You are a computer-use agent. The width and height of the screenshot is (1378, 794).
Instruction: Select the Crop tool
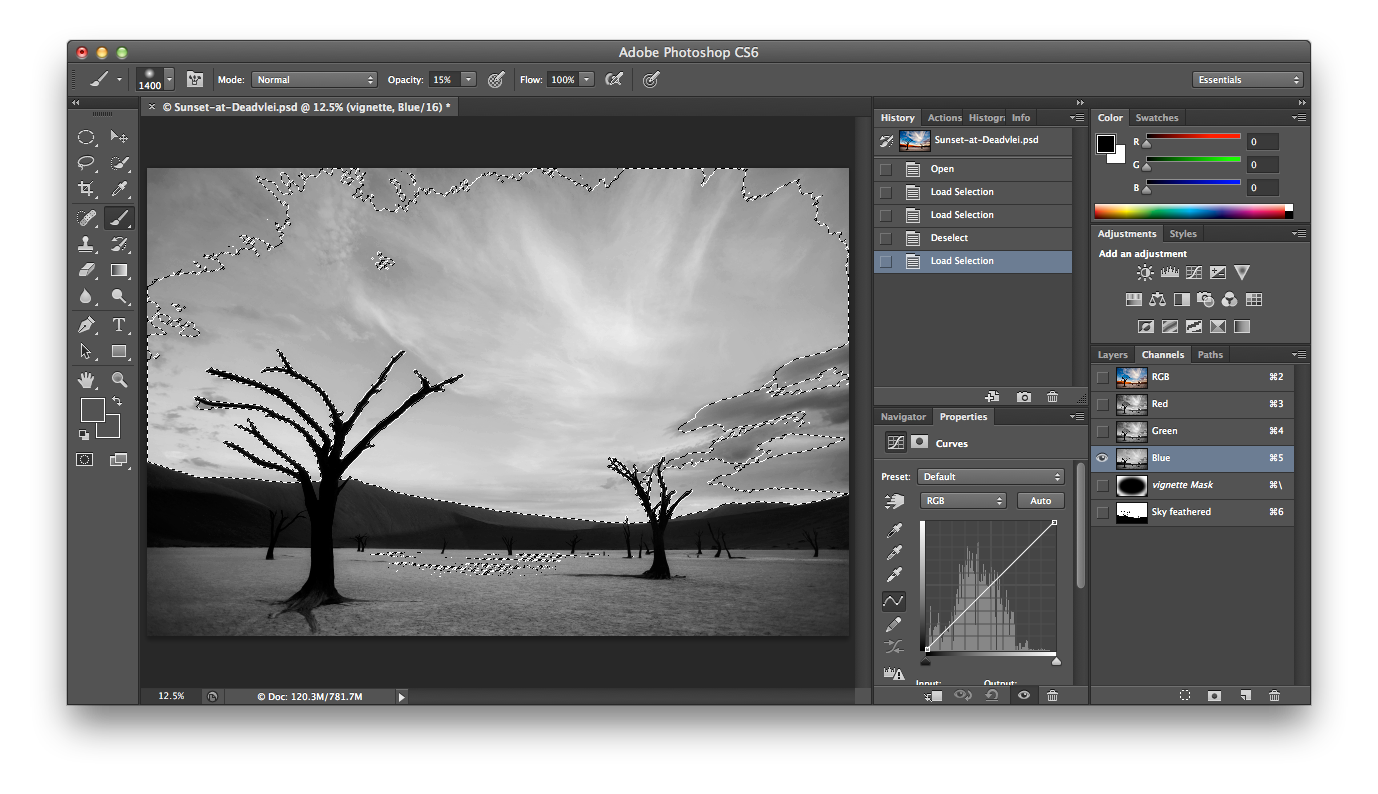pyautogui.click(x=87, y=189)
